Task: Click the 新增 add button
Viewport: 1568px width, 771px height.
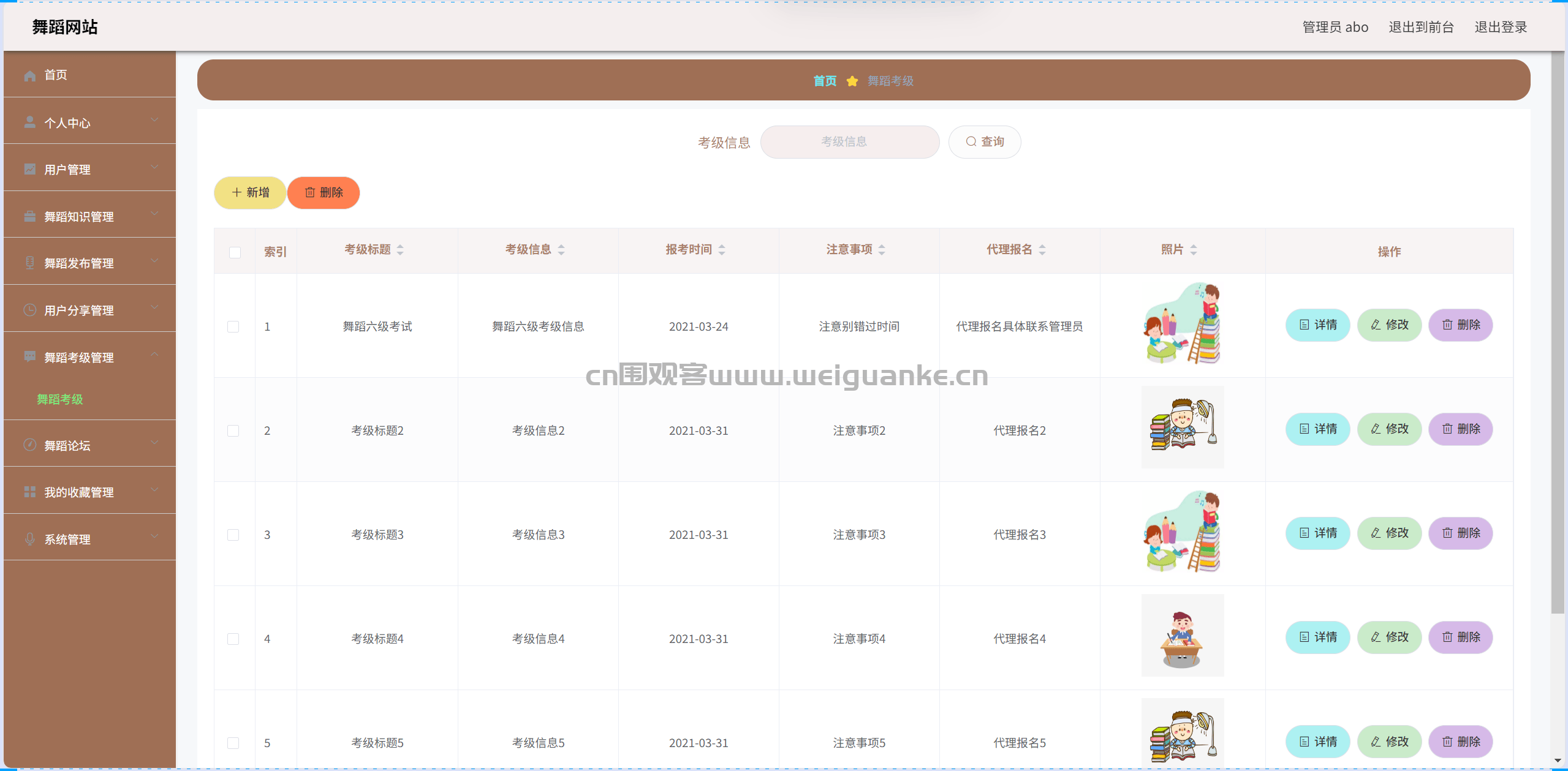Action: 250,193
